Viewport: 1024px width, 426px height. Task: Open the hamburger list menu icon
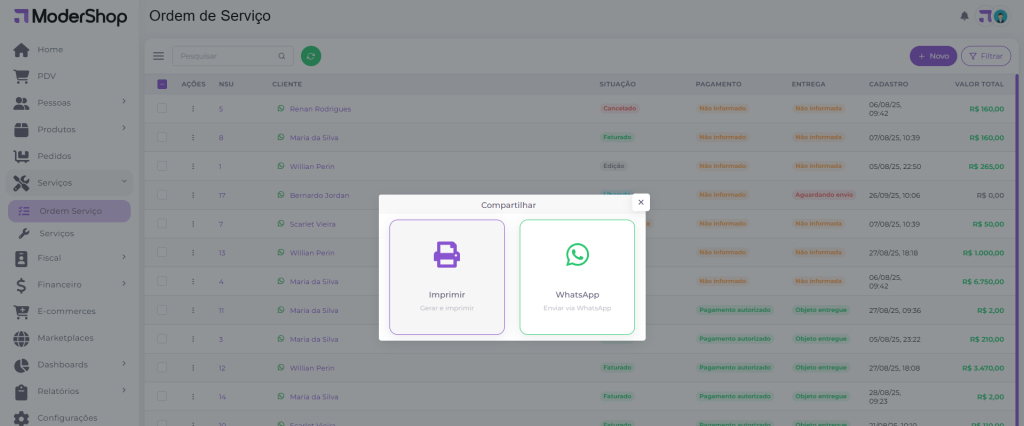click(158, 56)
